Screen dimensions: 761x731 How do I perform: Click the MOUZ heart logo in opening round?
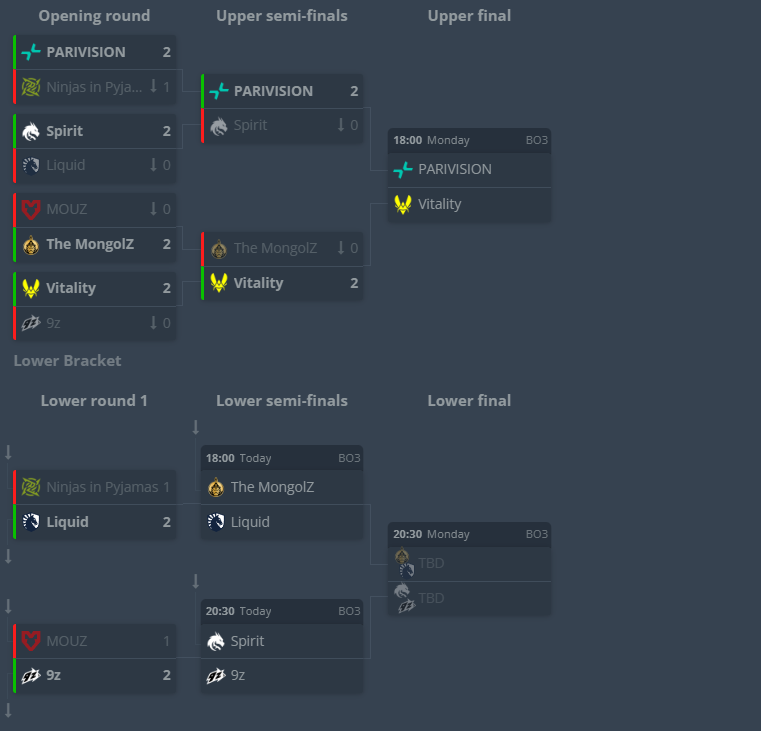(x=31, y=209)
